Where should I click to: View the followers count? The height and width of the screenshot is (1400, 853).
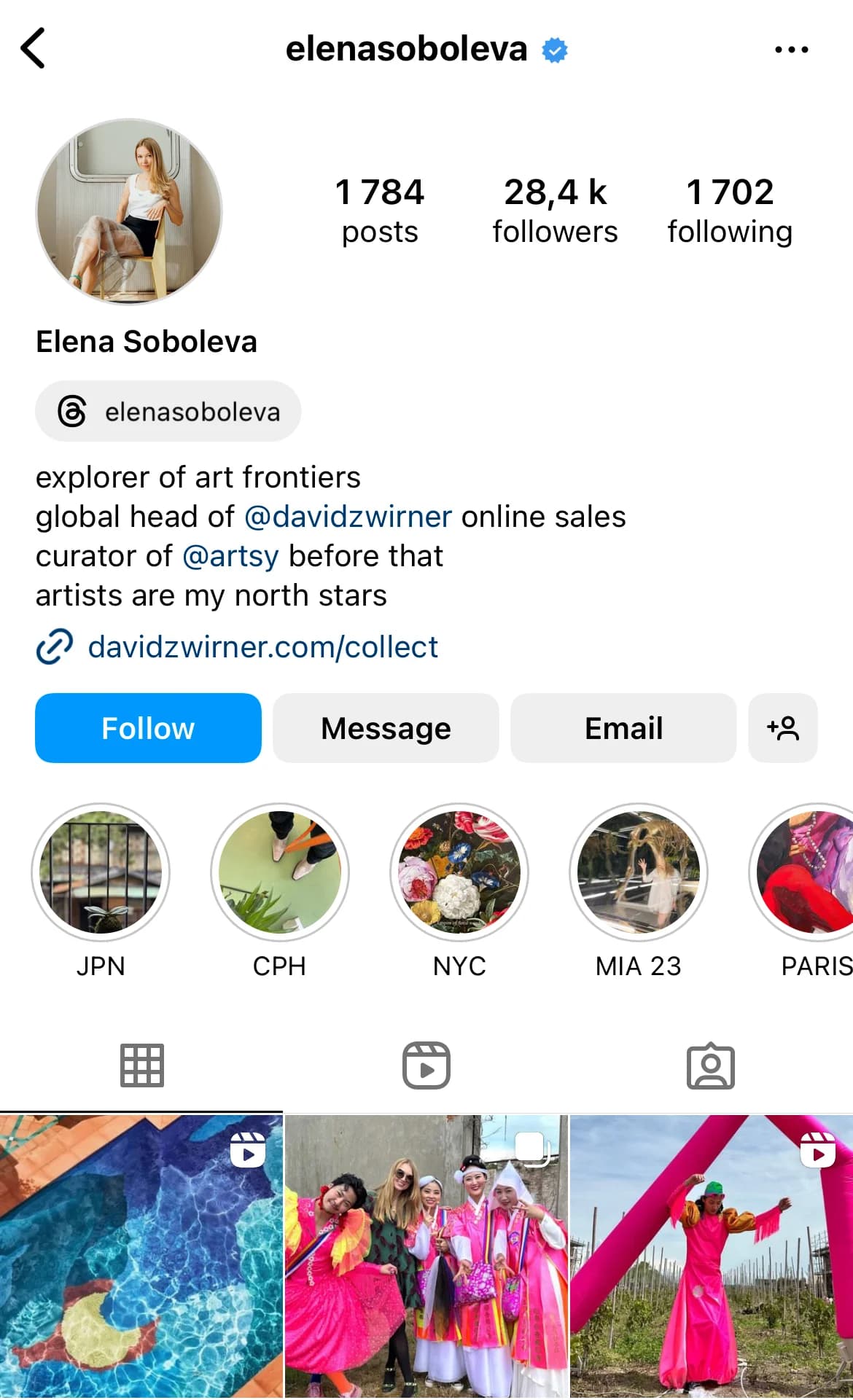point(556,210)
